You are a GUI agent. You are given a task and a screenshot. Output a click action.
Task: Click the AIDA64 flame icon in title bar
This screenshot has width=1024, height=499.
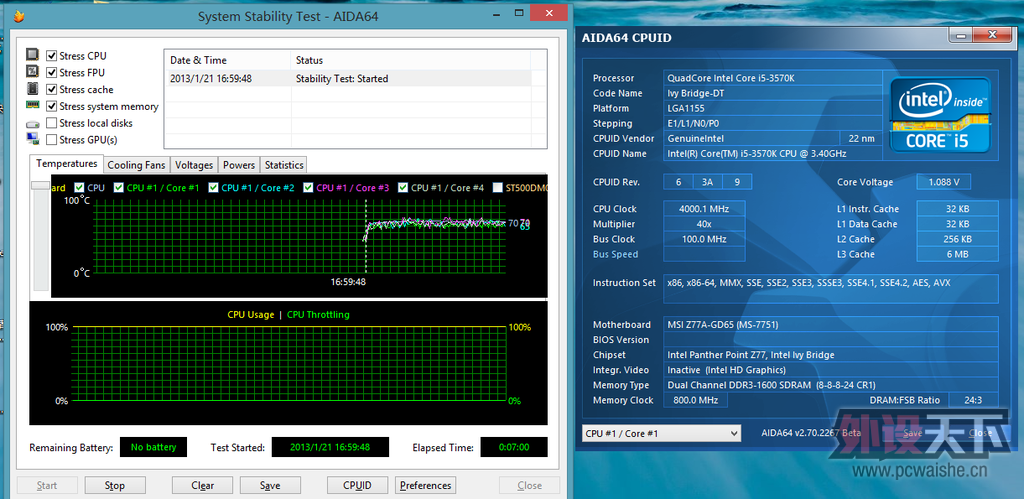(20, 17)
